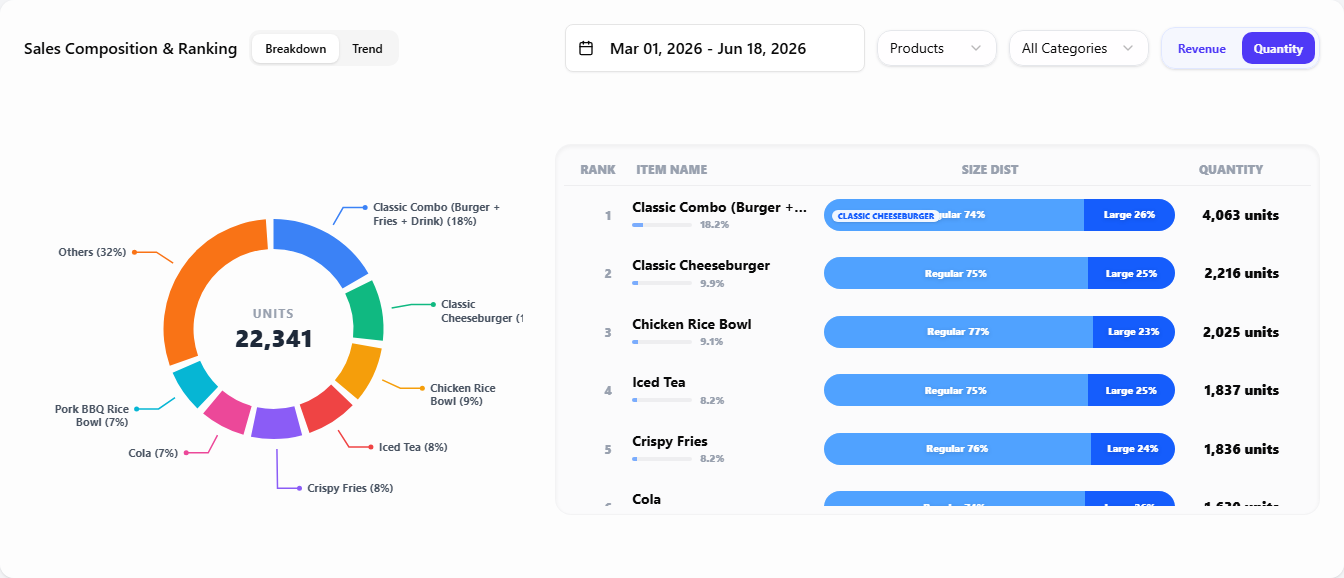The height and width of the screenshot is (578, 1344).
Task: Click the purple Crispy Fries donut segment
Action: [x=276, y=423]
